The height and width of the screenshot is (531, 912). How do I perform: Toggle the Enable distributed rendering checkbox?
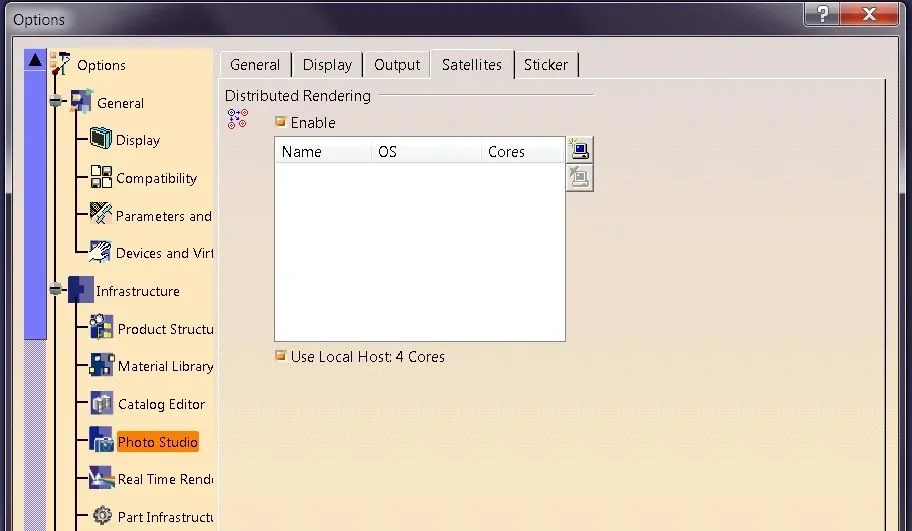tap(281, 122)
